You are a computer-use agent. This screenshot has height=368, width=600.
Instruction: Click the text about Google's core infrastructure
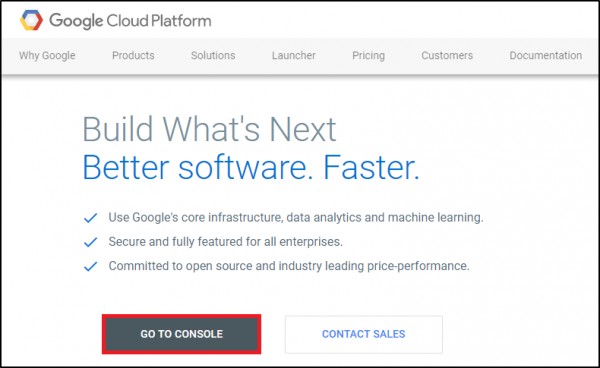296,218
